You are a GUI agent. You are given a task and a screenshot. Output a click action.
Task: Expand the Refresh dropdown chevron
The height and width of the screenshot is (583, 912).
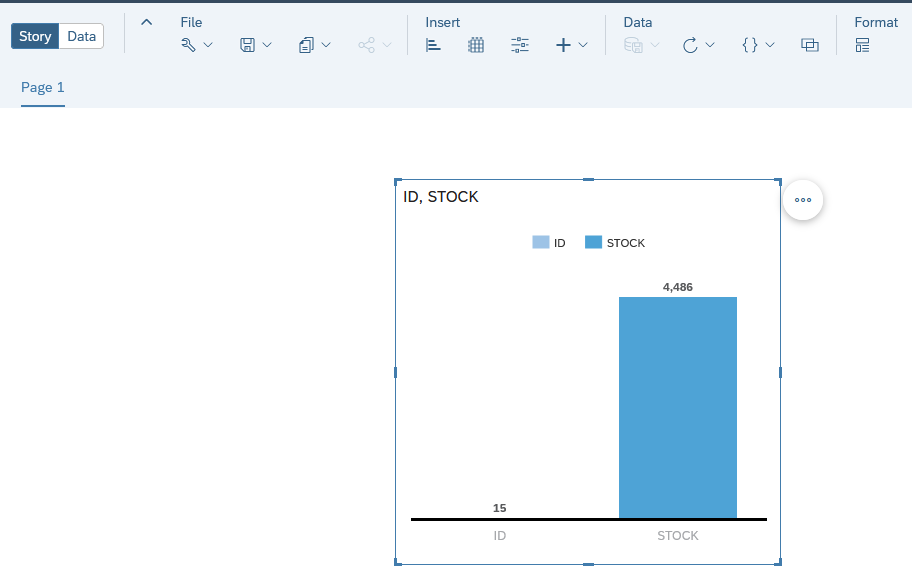(710, 45)
